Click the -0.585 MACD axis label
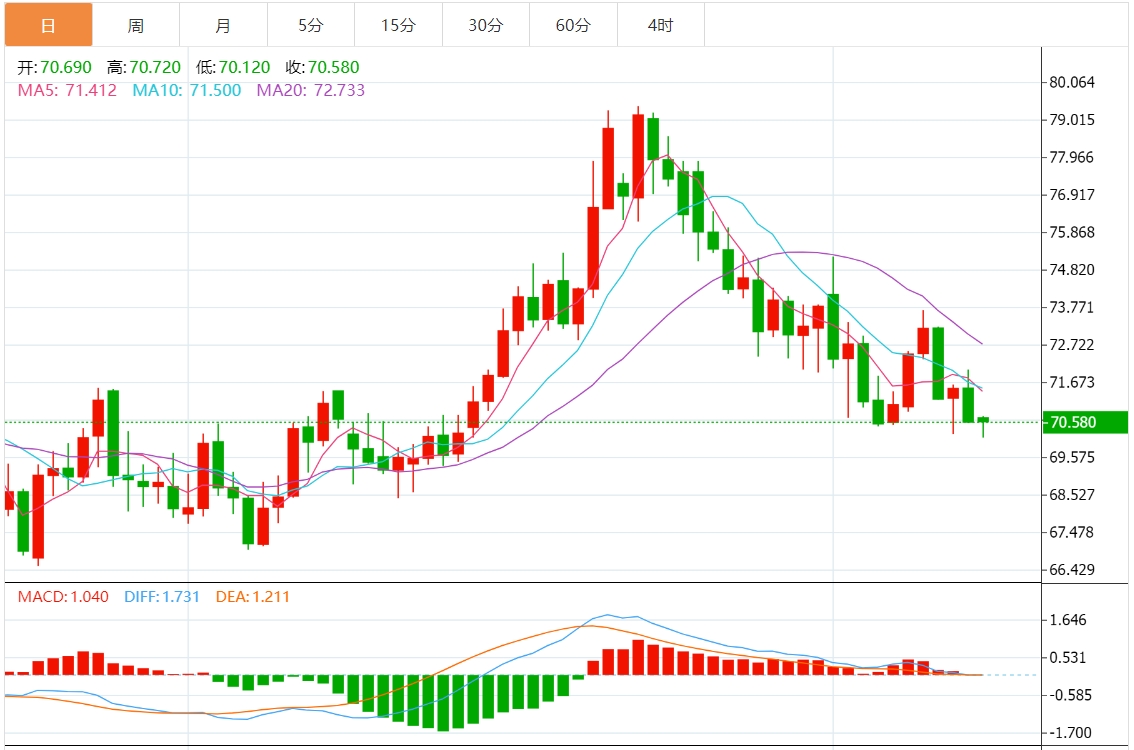Image resolution: width=1134 pixels, height=750 pixels. click(x=1070, y=695)
